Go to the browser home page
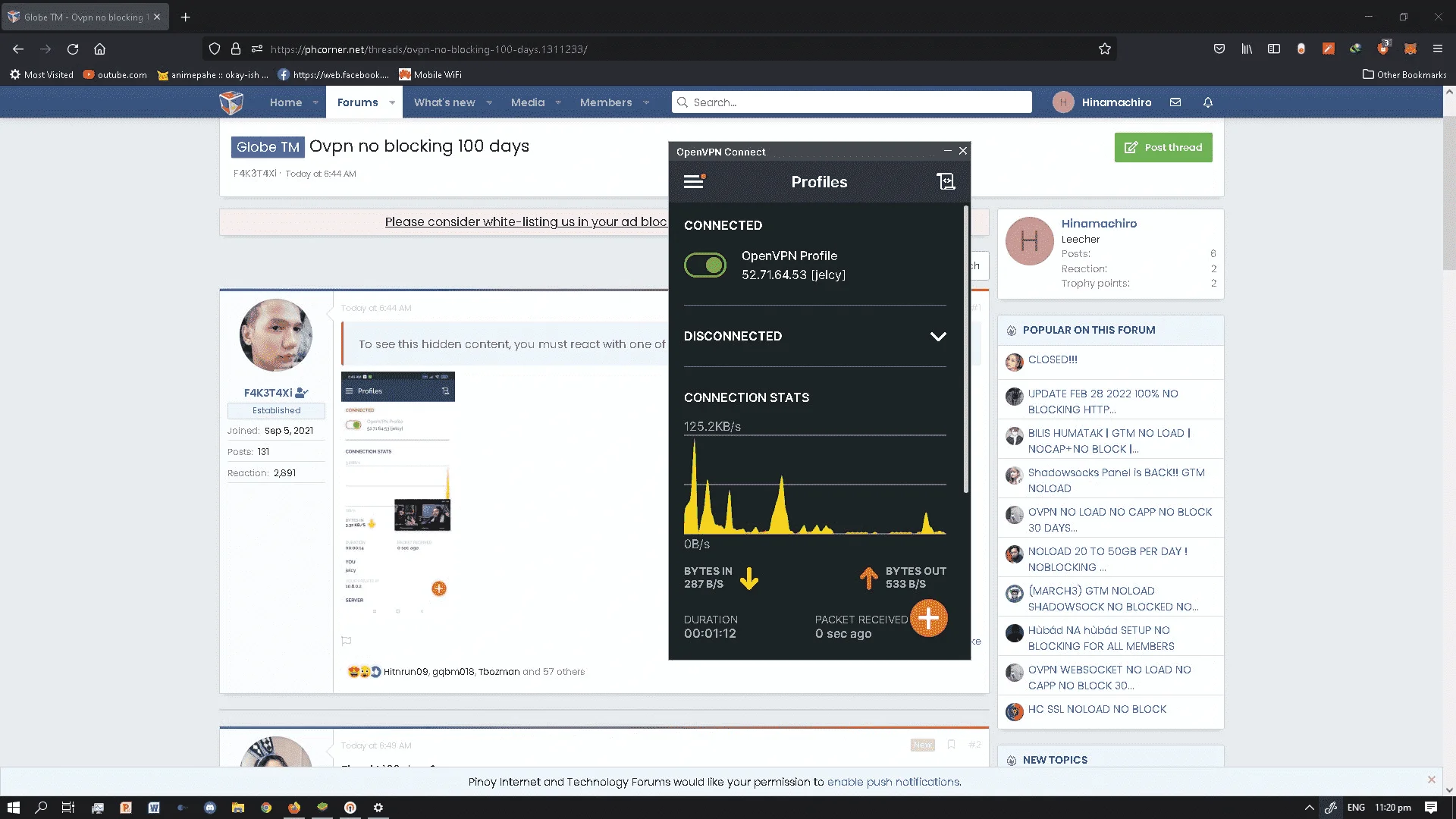The height and width of the screenshot is (819, 1456). 99,49
